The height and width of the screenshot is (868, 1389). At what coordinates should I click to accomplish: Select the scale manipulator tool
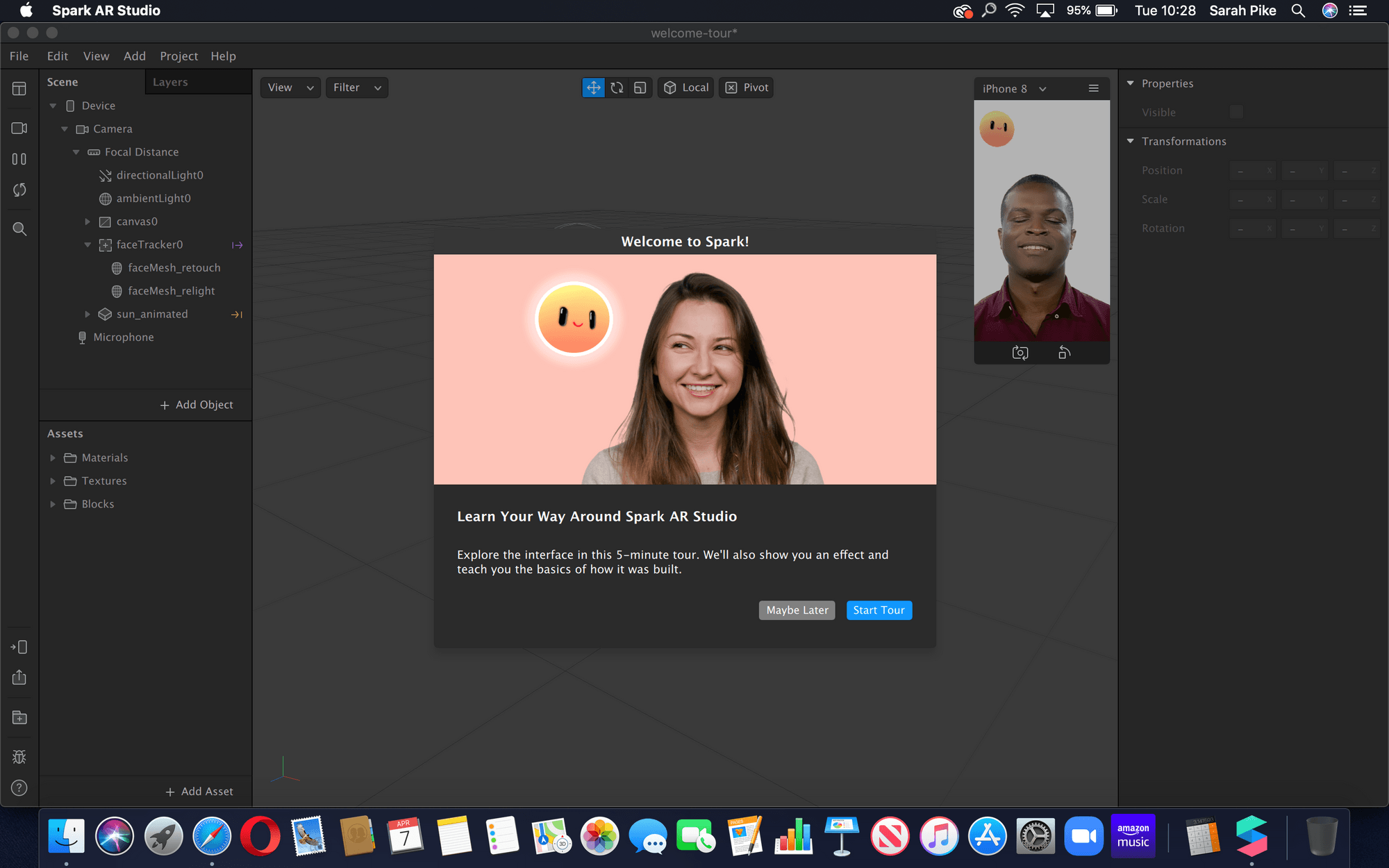(x=640, y=87)
